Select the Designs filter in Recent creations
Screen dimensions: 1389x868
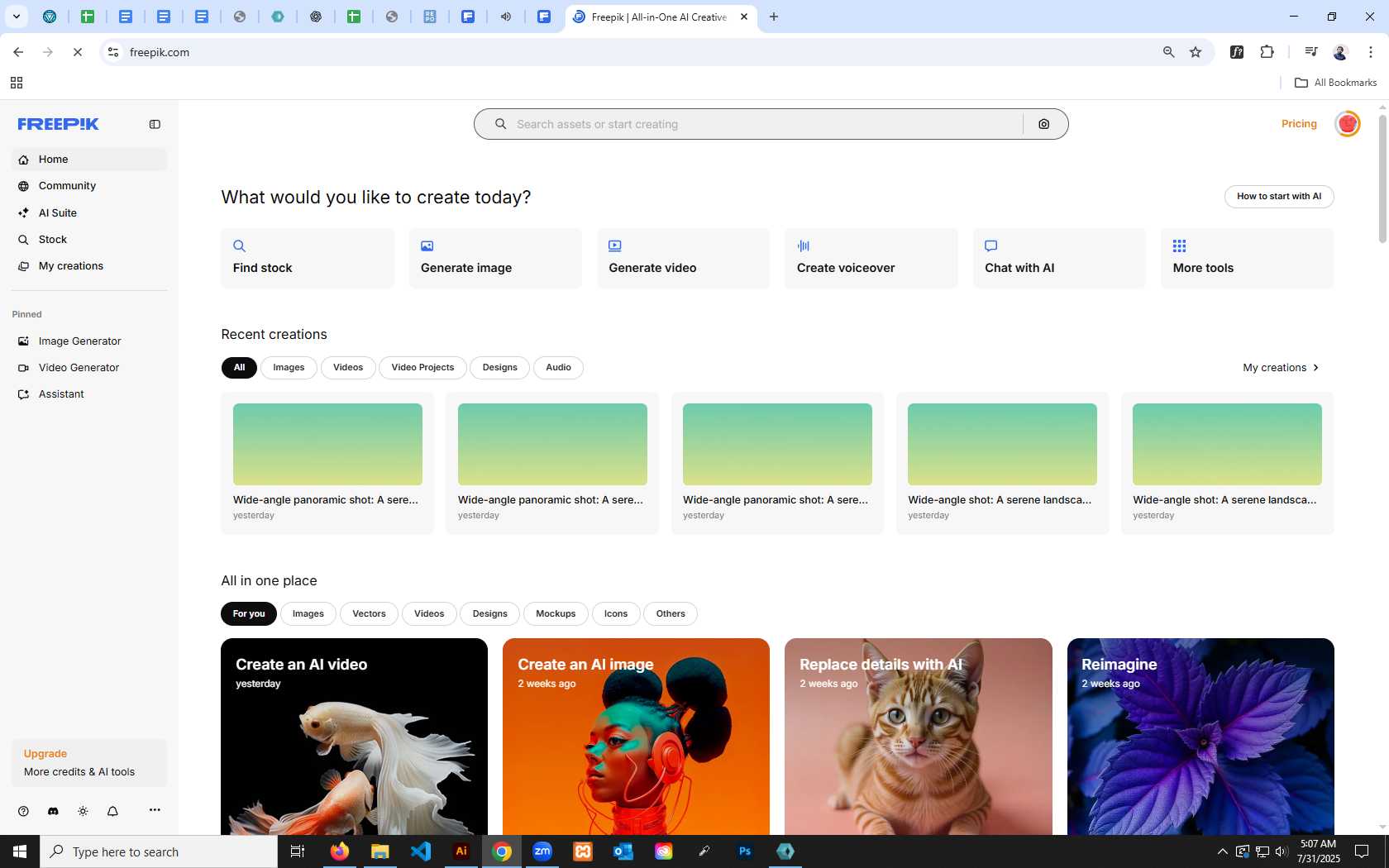pos(500,368)
